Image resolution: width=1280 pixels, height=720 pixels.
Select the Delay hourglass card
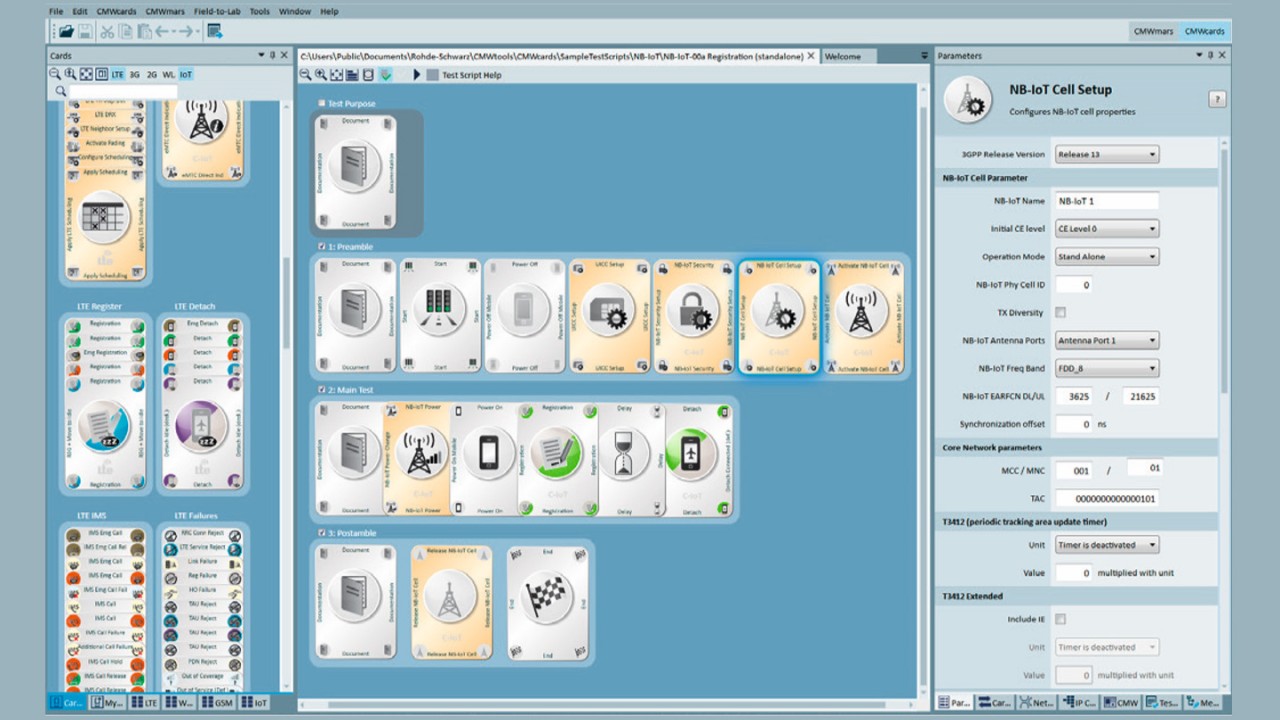tap(625, 460)
